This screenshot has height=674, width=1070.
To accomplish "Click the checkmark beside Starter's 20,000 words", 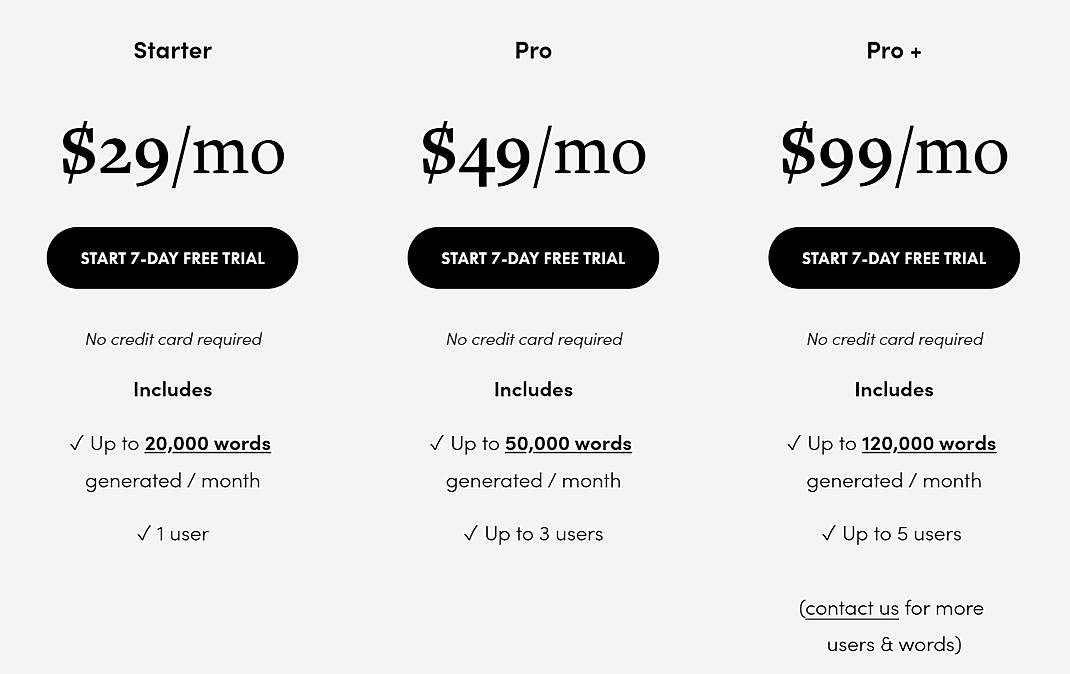I will coord(77,443).
